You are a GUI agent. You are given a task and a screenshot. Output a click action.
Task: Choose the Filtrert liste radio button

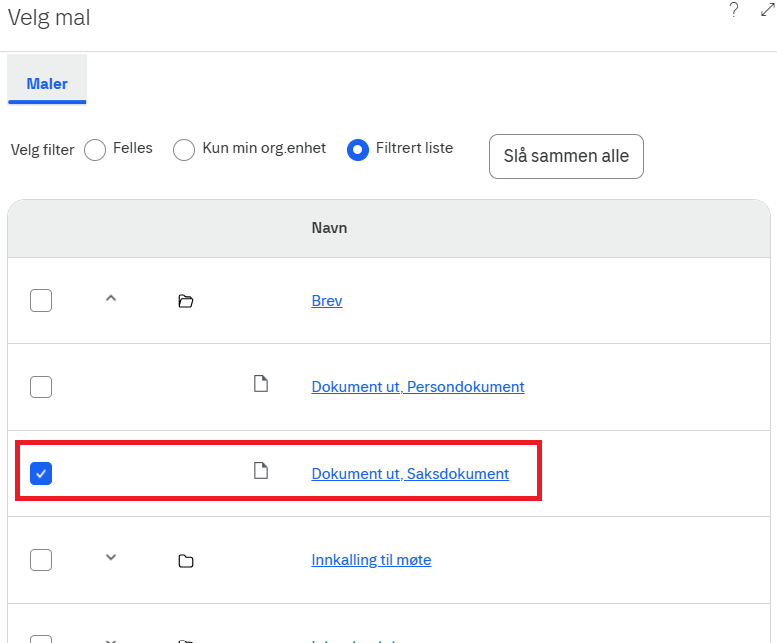click(x=357, y=150)
